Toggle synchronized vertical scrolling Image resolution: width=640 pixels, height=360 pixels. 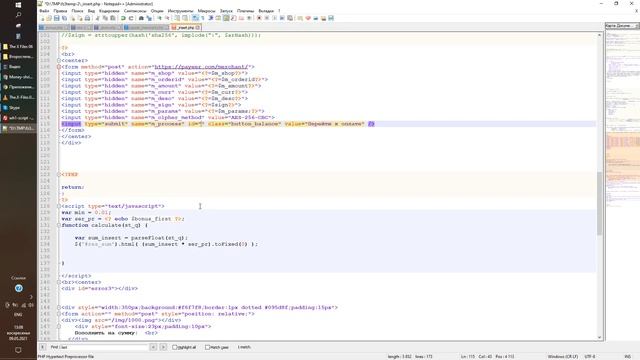pyautogui.click(x=177, y=18)
